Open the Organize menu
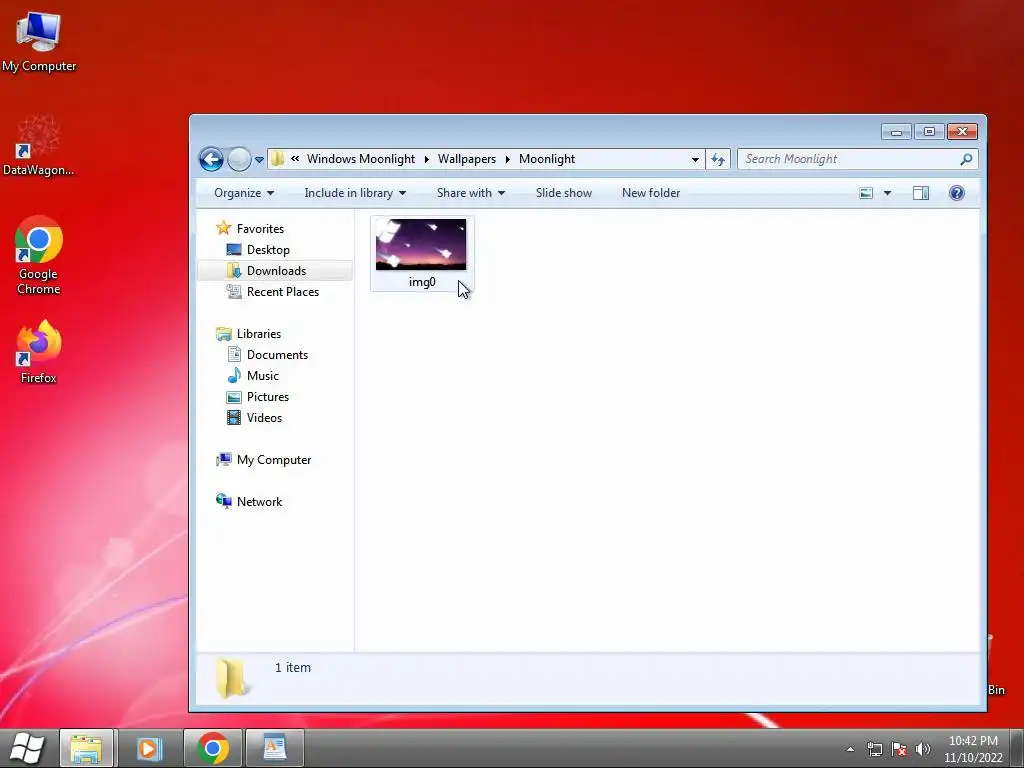 pos(244,193)
